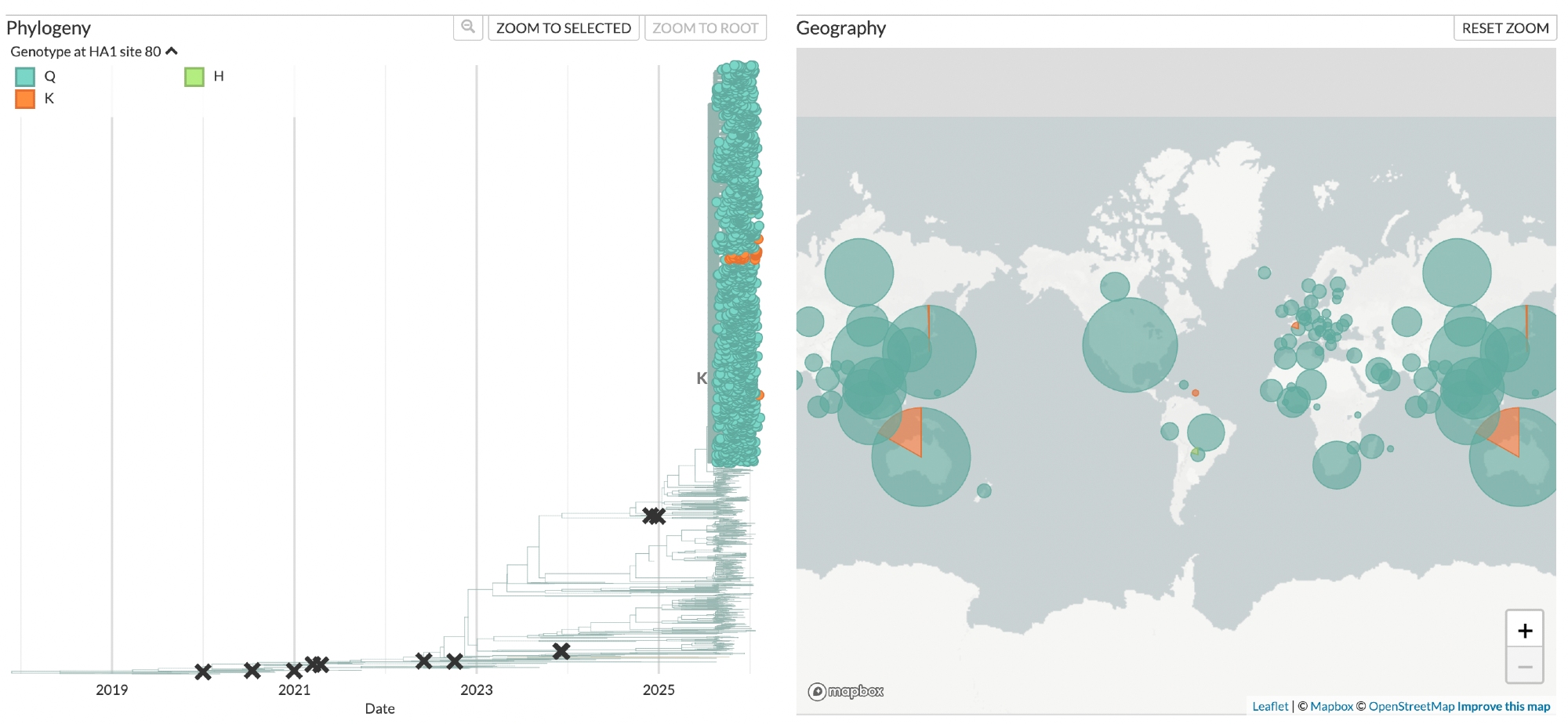Click the map zoom out minus button

coord(1524,667)
